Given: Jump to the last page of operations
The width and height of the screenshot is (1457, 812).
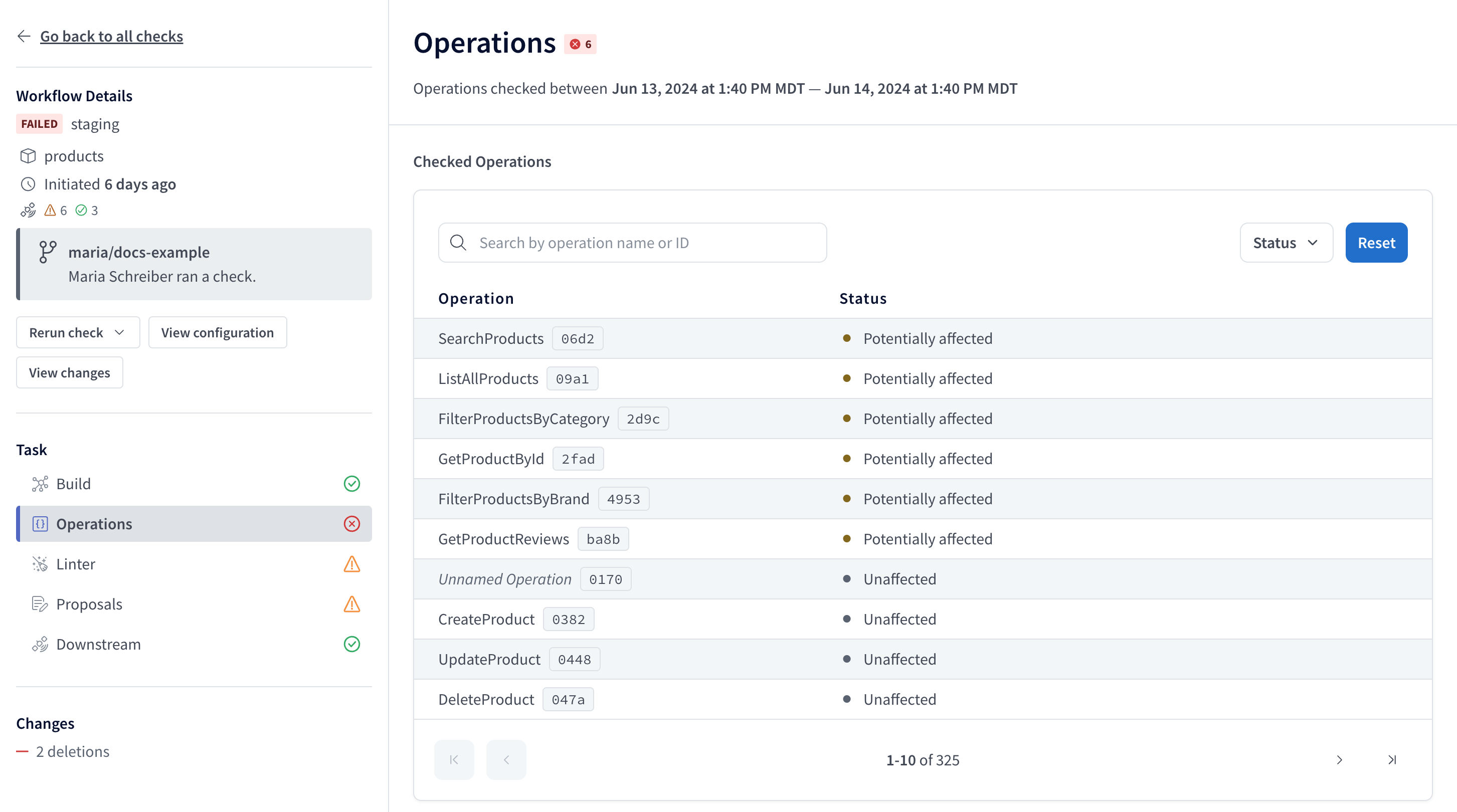Looking at the screenshot, I should tap(1392, 760).
